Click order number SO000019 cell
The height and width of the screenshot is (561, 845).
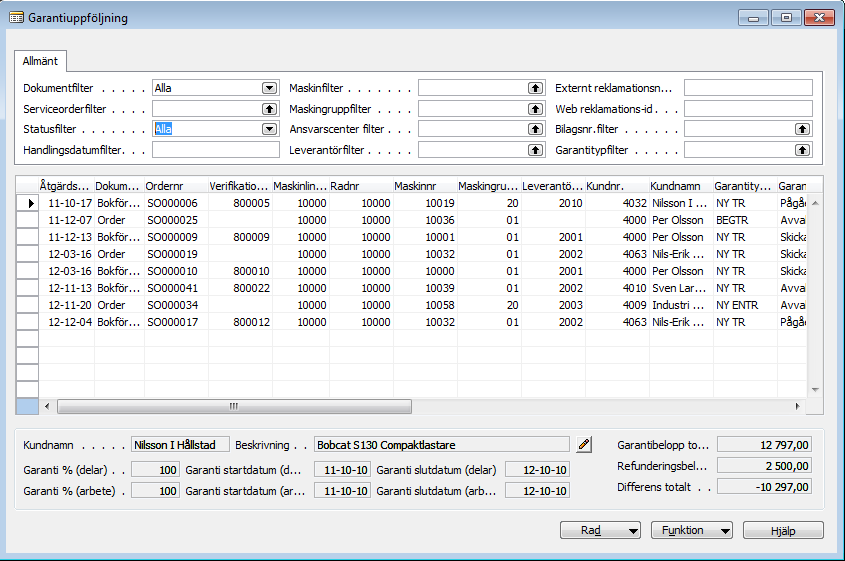tap(176, 254)
